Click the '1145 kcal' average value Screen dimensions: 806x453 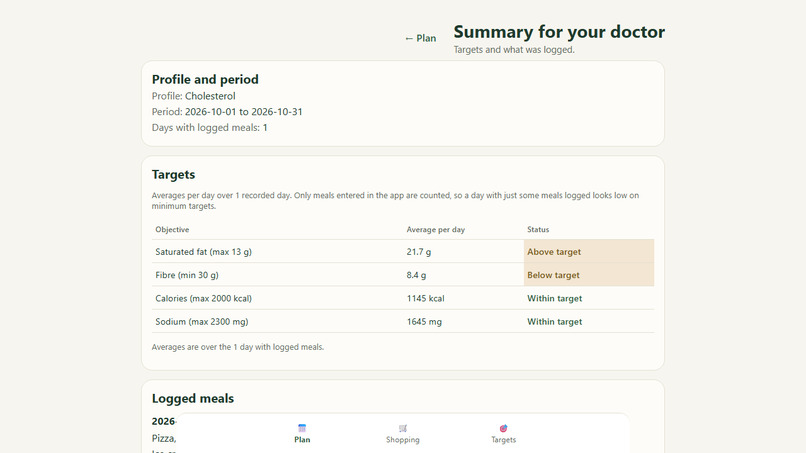coord(426,298)
